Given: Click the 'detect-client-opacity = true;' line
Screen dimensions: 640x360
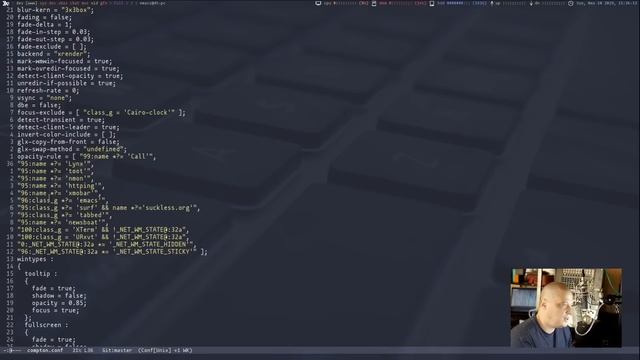Looking at the screenshot, I should pos(70,76).
